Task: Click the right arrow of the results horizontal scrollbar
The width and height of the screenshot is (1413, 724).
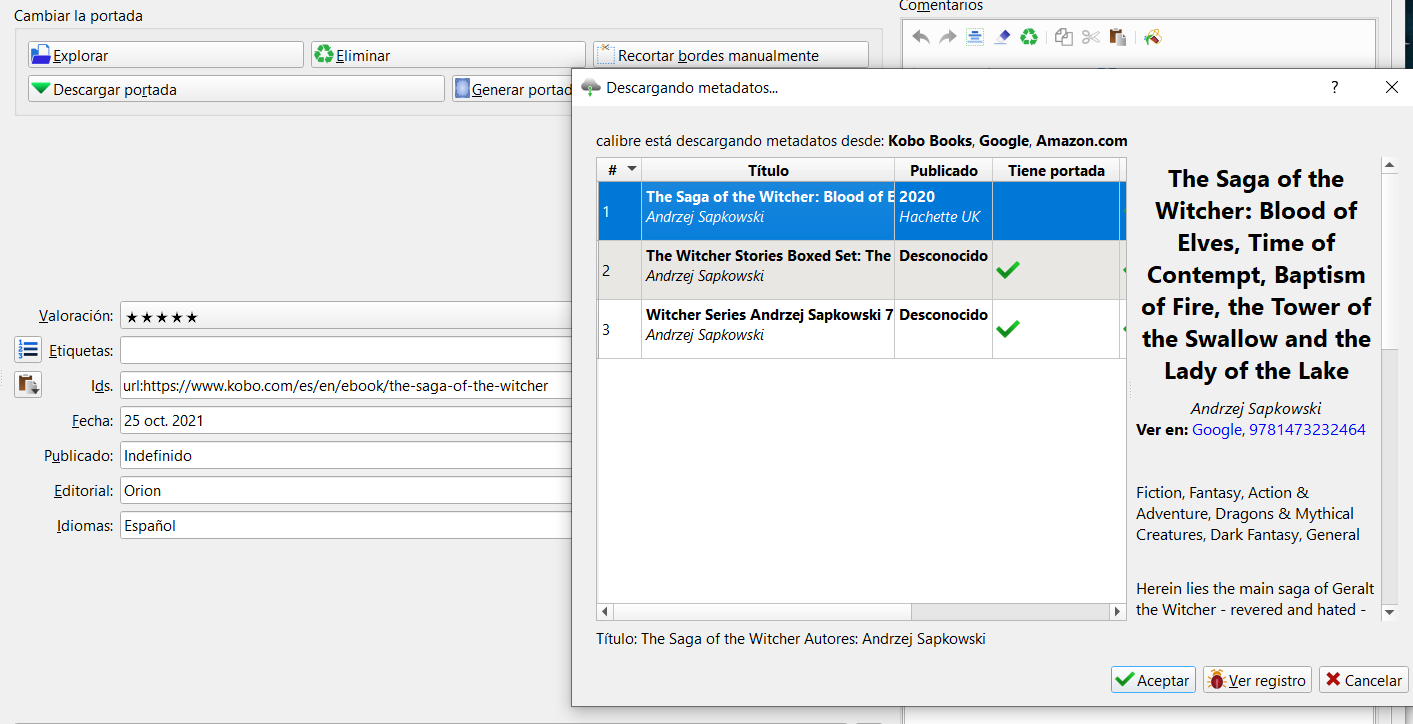Action: [x=1118, y=611]
